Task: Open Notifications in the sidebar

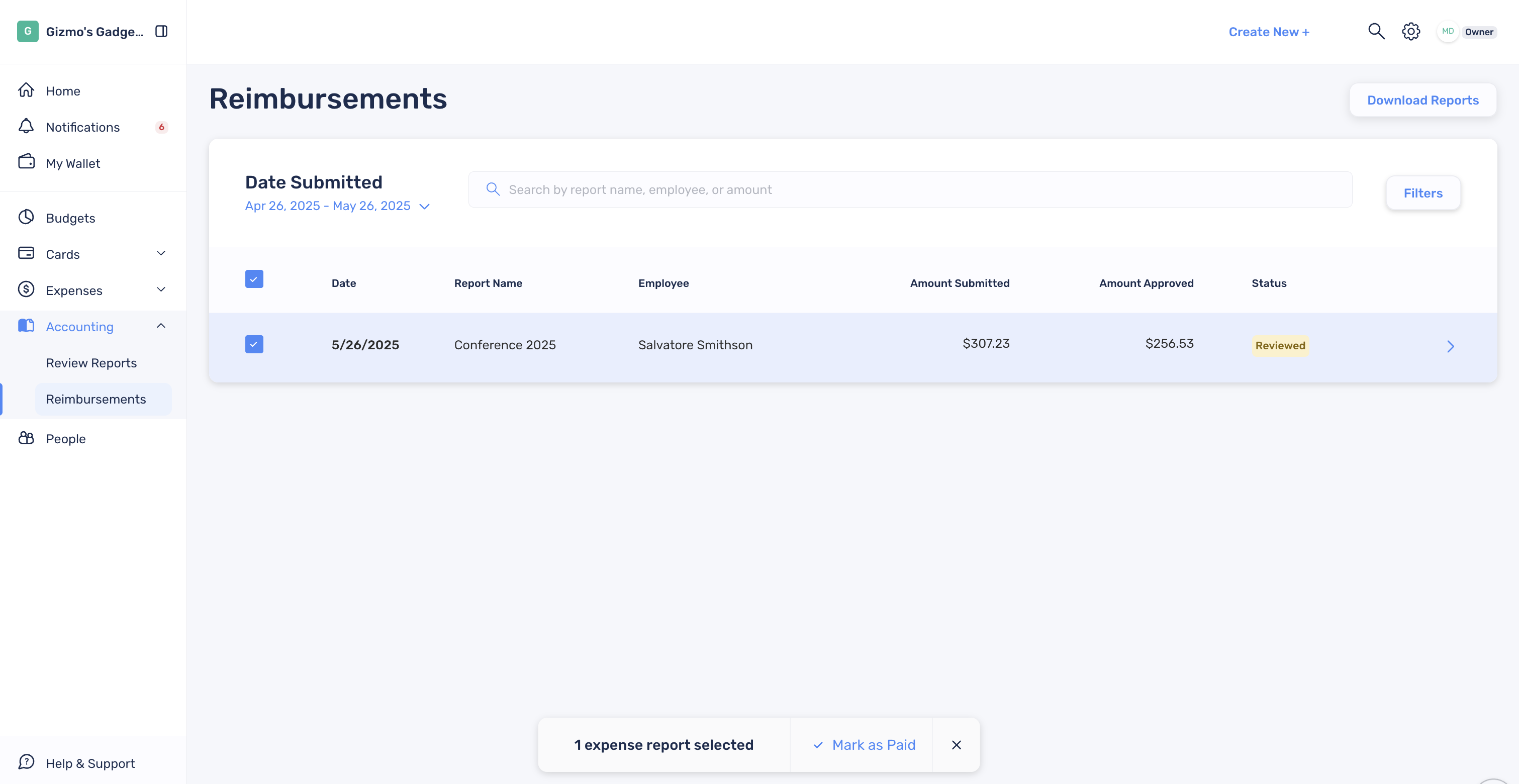Action: (82, 127)
